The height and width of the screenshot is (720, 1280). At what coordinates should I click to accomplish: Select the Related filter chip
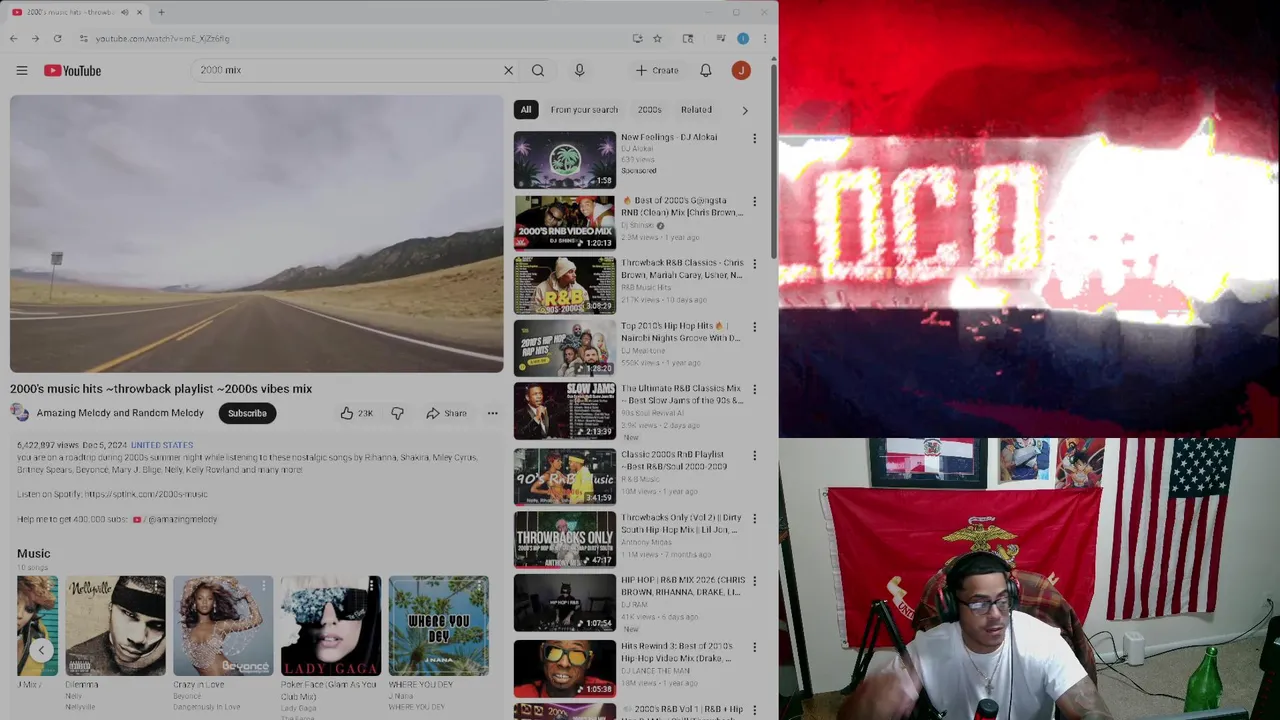(x=696, y=110)
